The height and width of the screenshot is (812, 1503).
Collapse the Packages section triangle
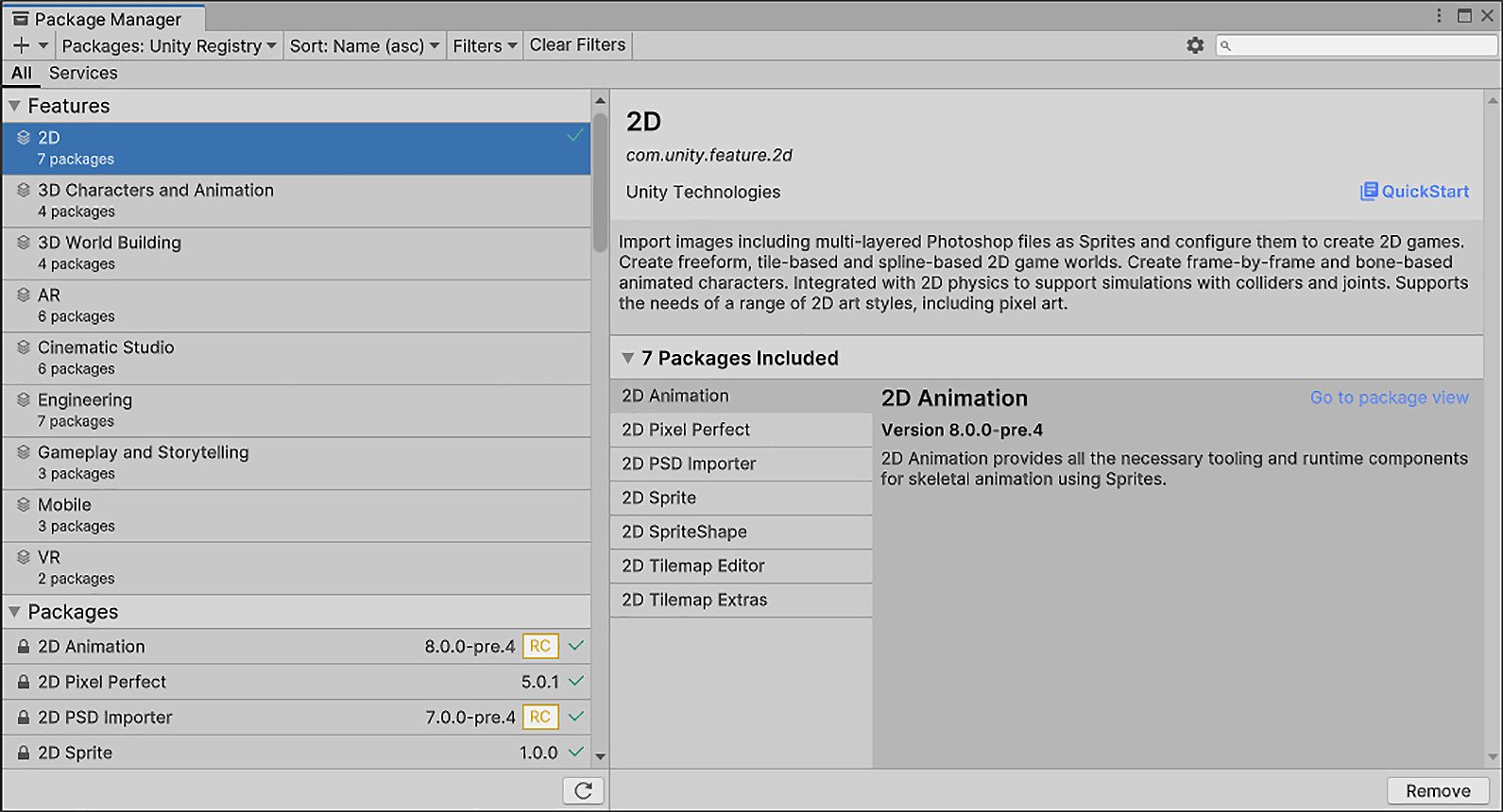tap(15, 612)
